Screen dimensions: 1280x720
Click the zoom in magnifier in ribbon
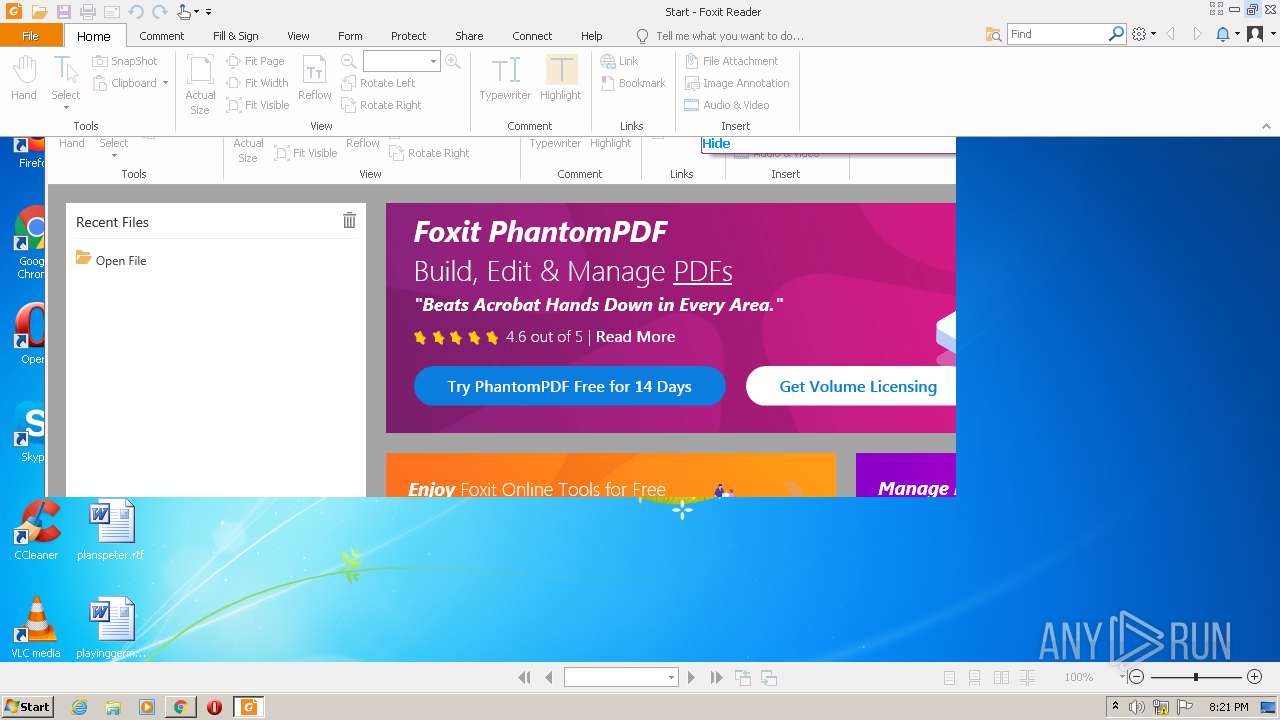tap(453, 61)
